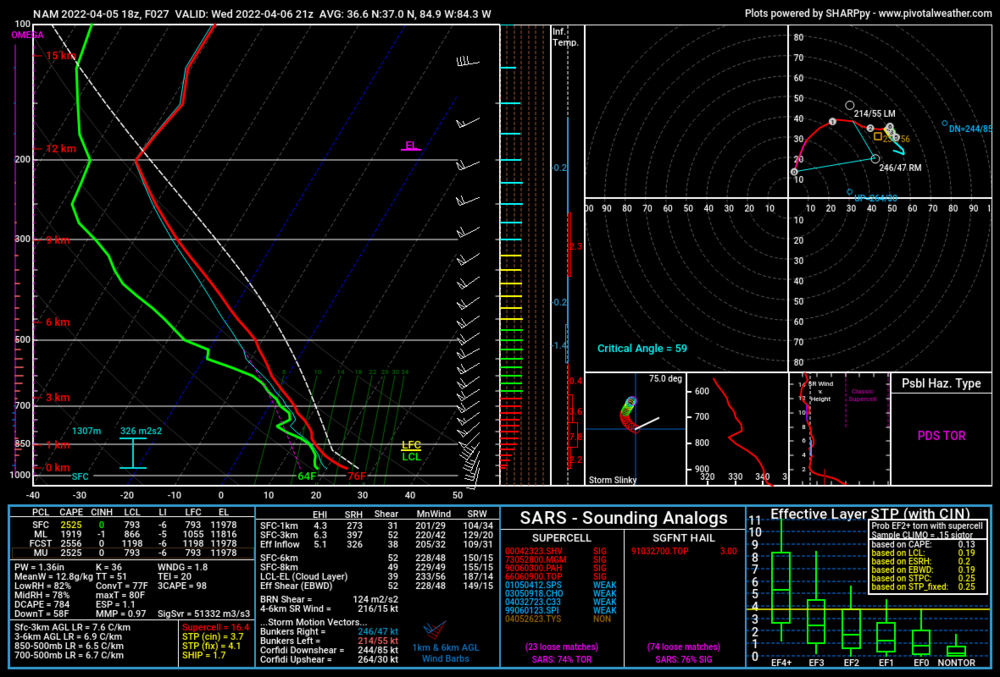The height and width of the screenshot is (677, 1000).
Task: Click the 'Classic Supercell' label in SR wind panel
Action: click(862, 395)
